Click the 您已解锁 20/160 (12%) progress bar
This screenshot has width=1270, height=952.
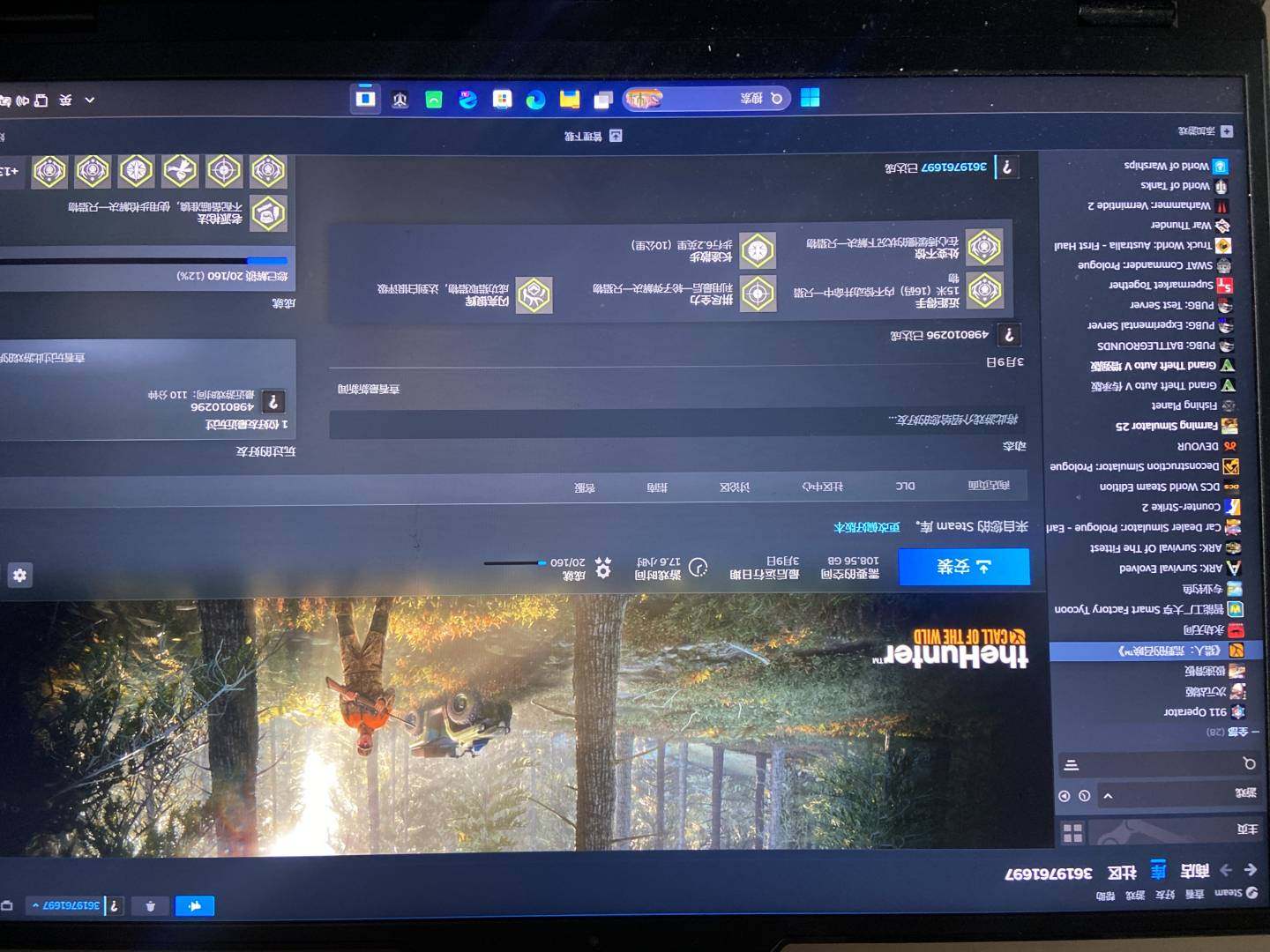(144, 261)
